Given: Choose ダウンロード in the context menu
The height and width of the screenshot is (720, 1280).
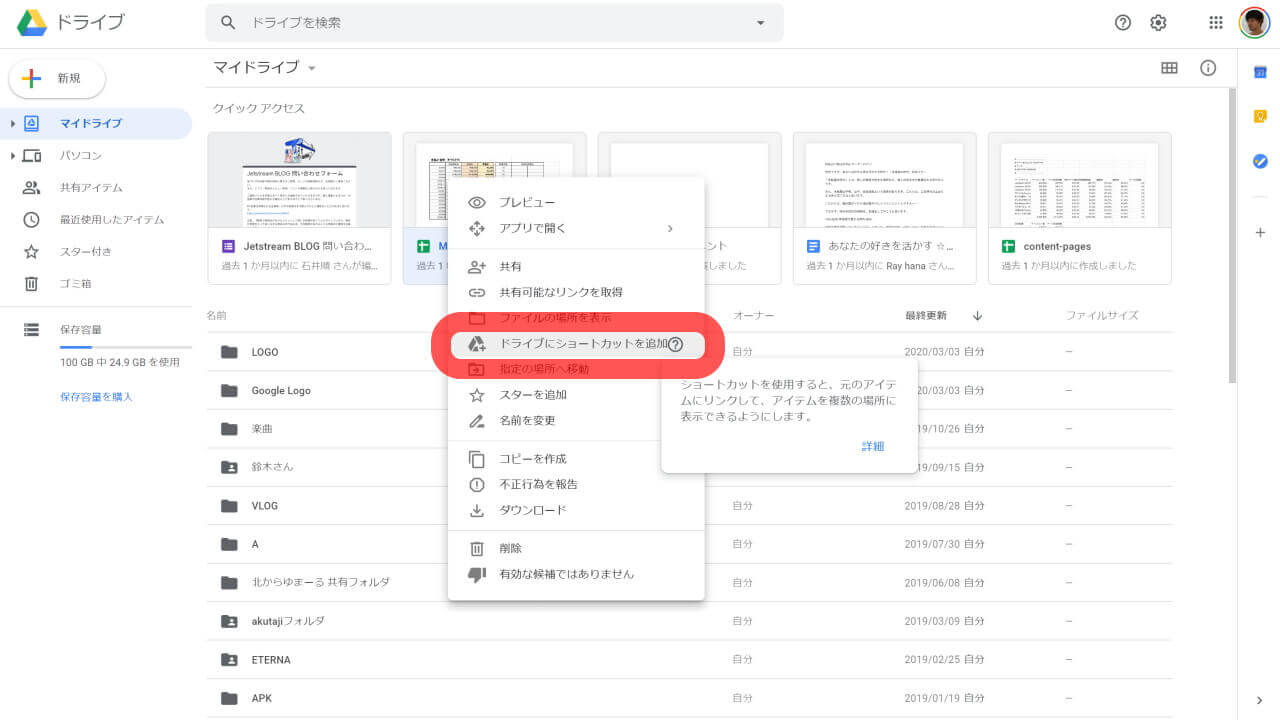Looking at the screenshot, I should (532, 510).
